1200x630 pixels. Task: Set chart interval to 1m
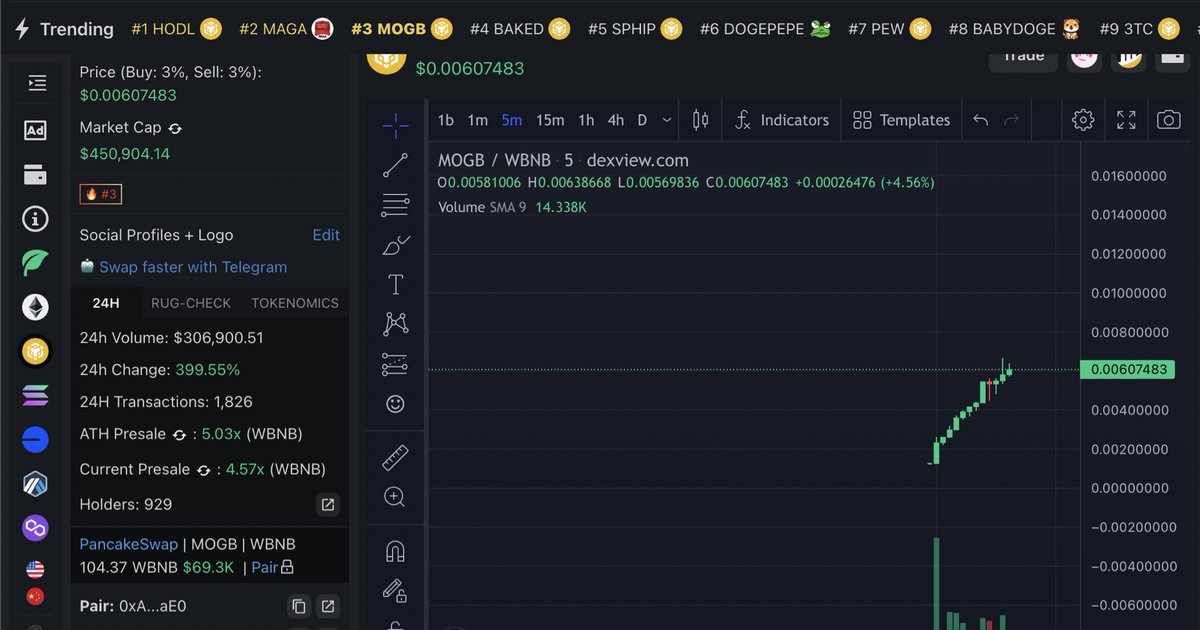point(478,120)
